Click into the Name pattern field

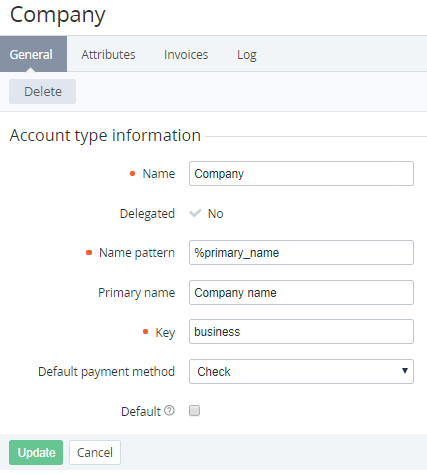click(301, 252)
